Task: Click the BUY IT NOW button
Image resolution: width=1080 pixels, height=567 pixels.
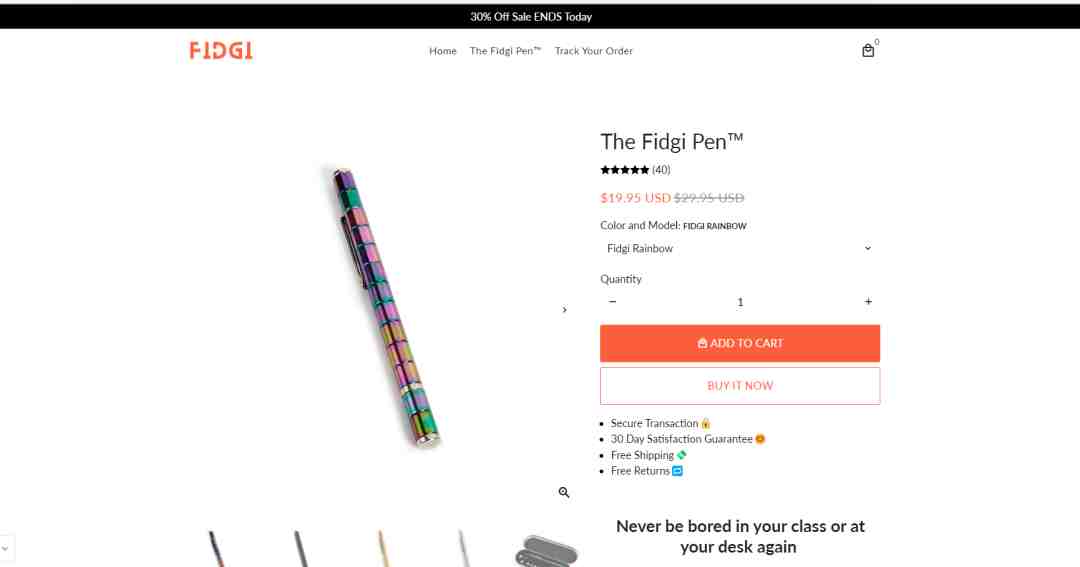Action: pos(740,386)
